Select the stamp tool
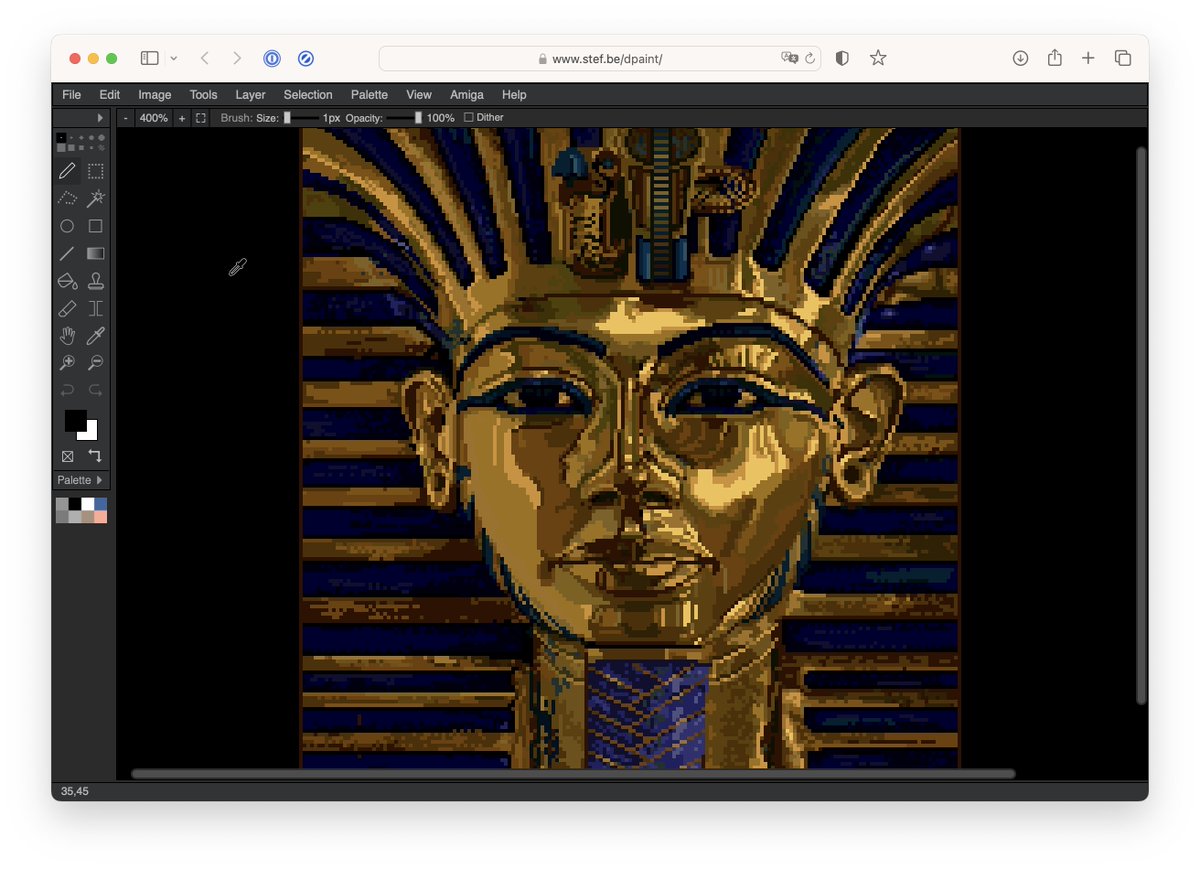Screen dimensions: 1200x869 coord(95,281)
